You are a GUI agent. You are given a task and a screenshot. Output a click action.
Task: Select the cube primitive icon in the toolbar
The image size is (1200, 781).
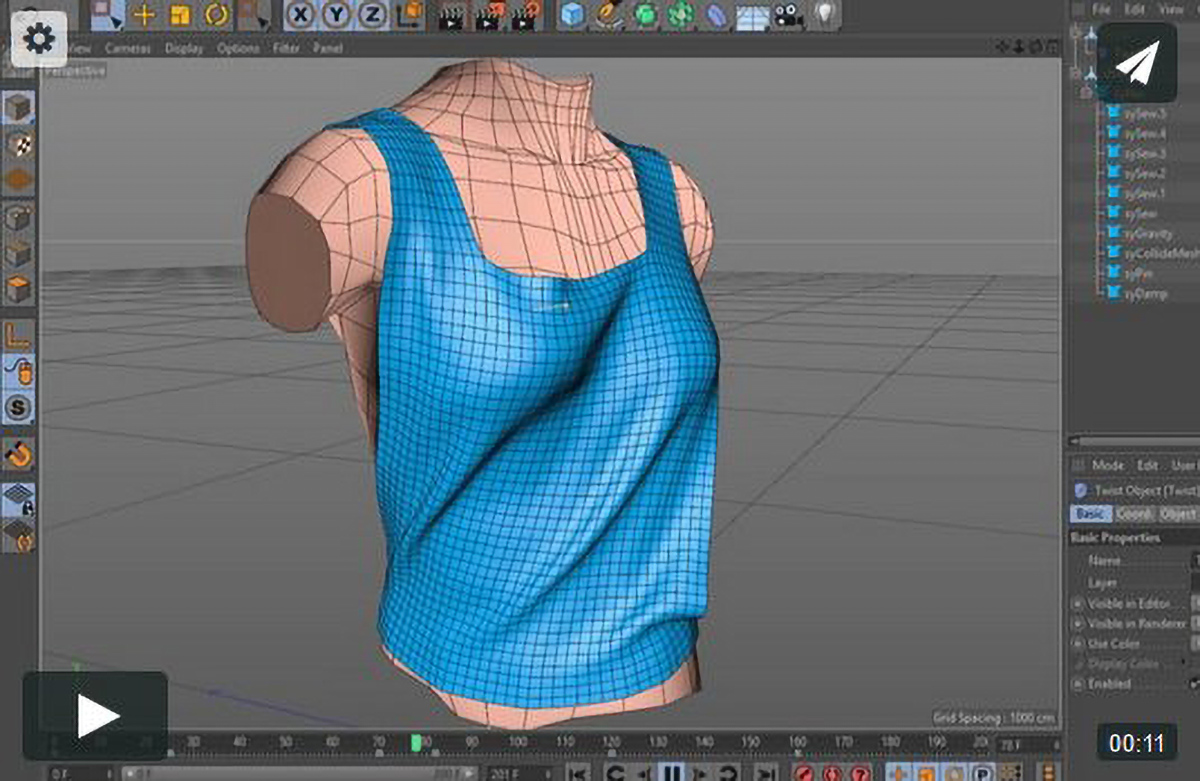tap(573, 13)
